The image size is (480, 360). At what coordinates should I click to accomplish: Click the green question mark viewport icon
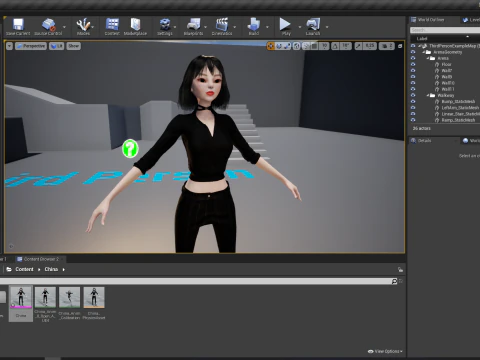tap(130, 149)
